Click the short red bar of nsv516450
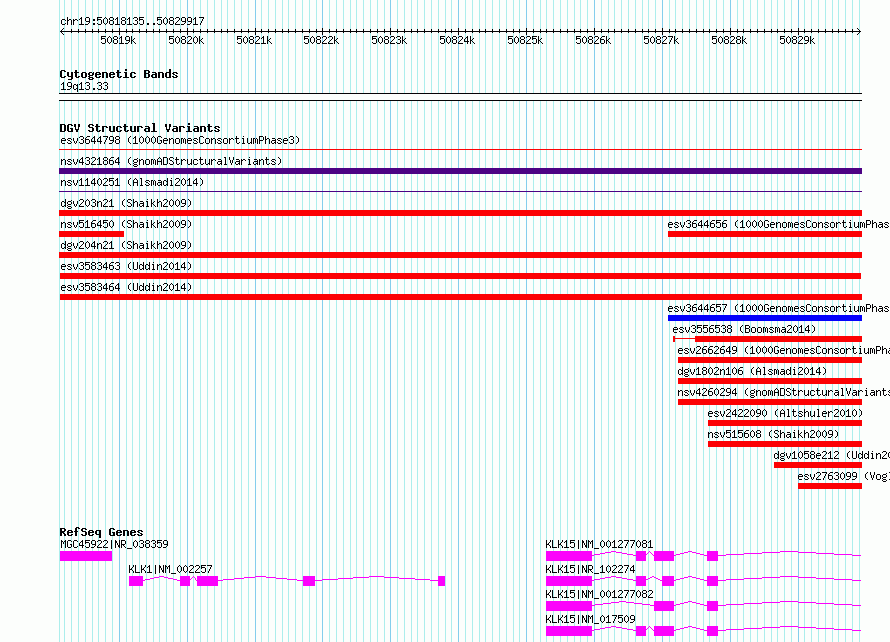The image size is (890, 642). [x=91, y=234]
